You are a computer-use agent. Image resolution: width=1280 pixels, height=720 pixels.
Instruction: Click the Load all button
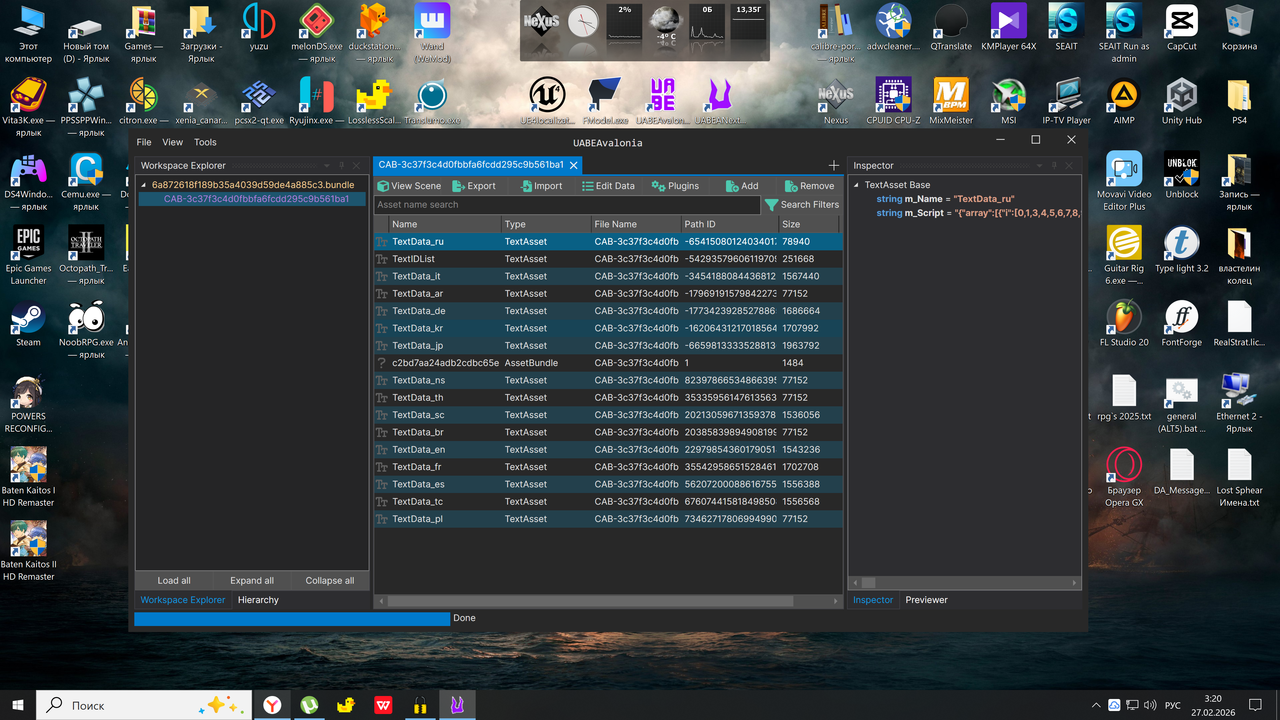[174, 580]
